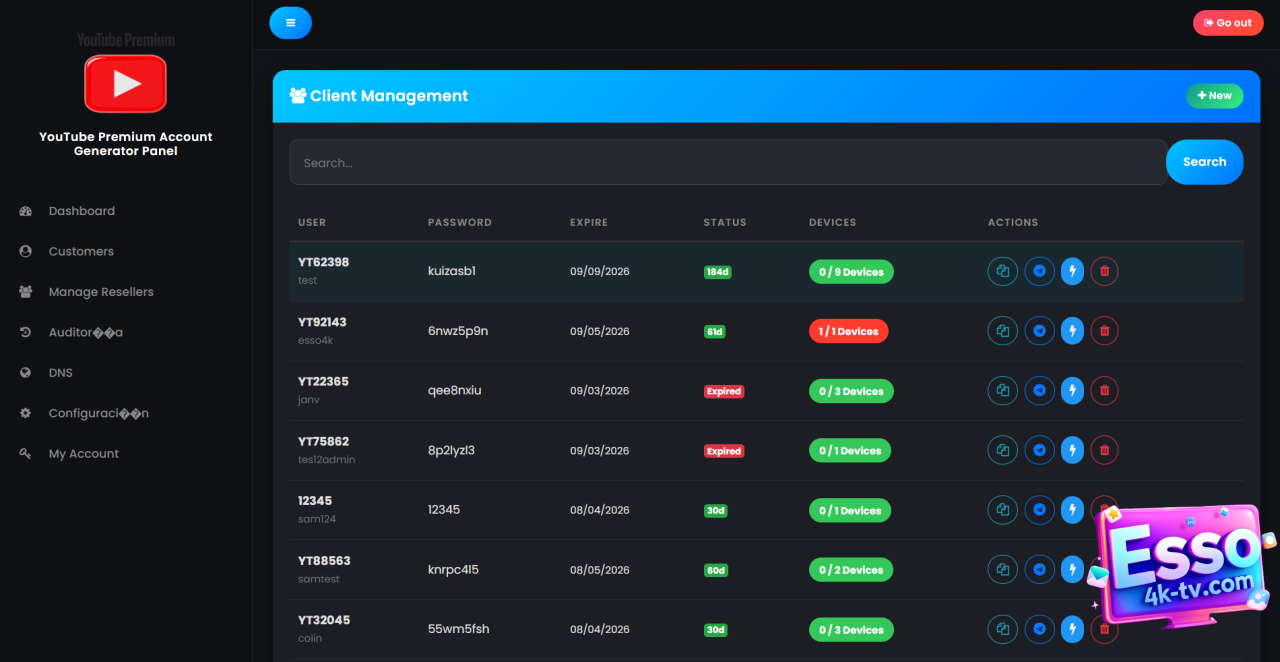Open My Account in the sidebar
This screenshot has width=1280, height=662.
(83, 454)
